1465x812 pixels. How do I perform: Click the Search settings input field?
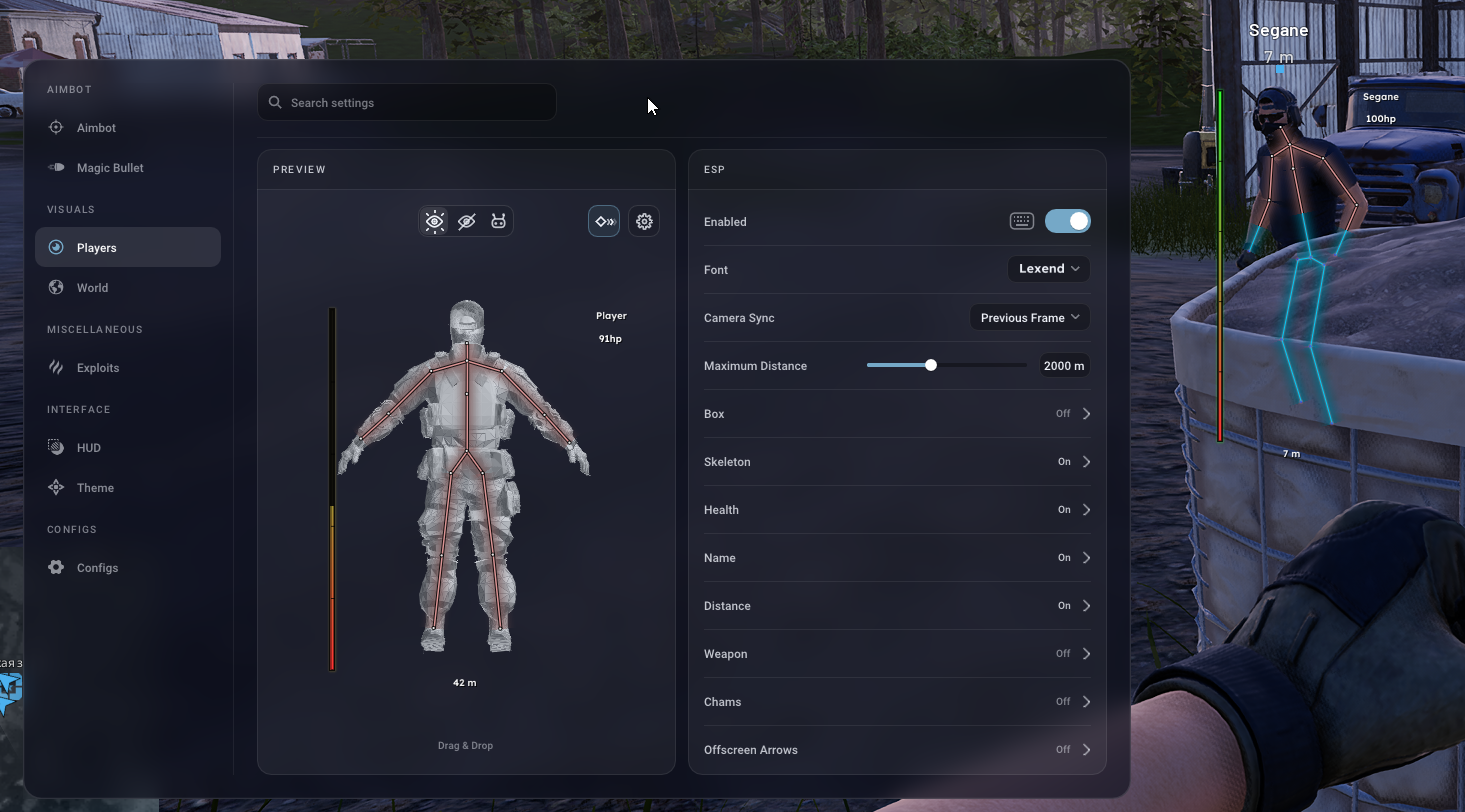pos(407,102)
